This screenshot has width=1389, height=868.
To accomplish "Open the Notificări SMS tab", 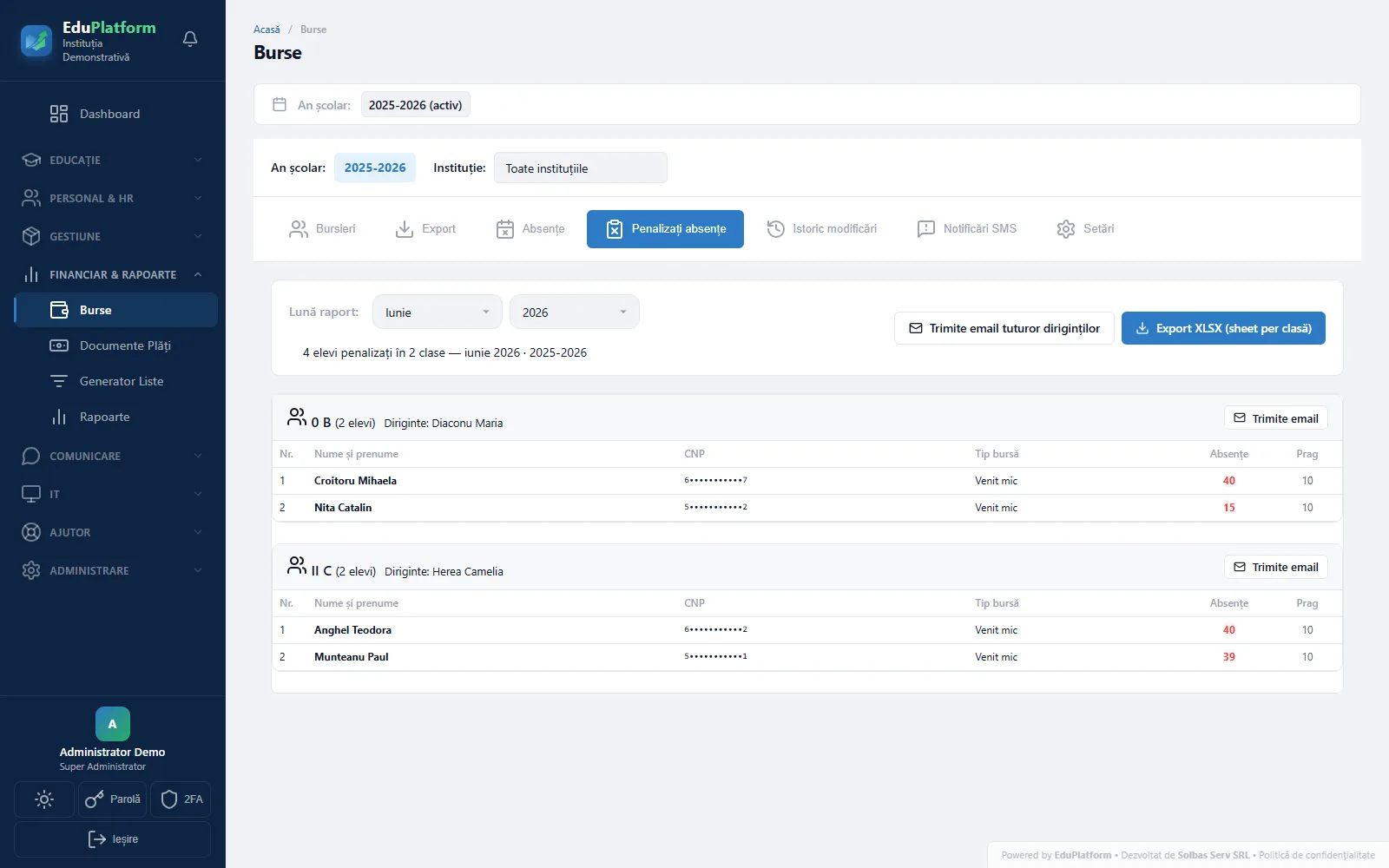I will pyautogui.click(x=967, y=229).
